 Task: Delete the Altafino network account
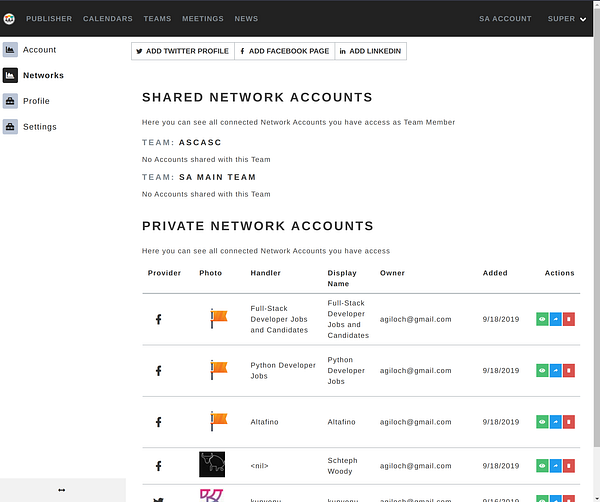click(x=569, y=422)
